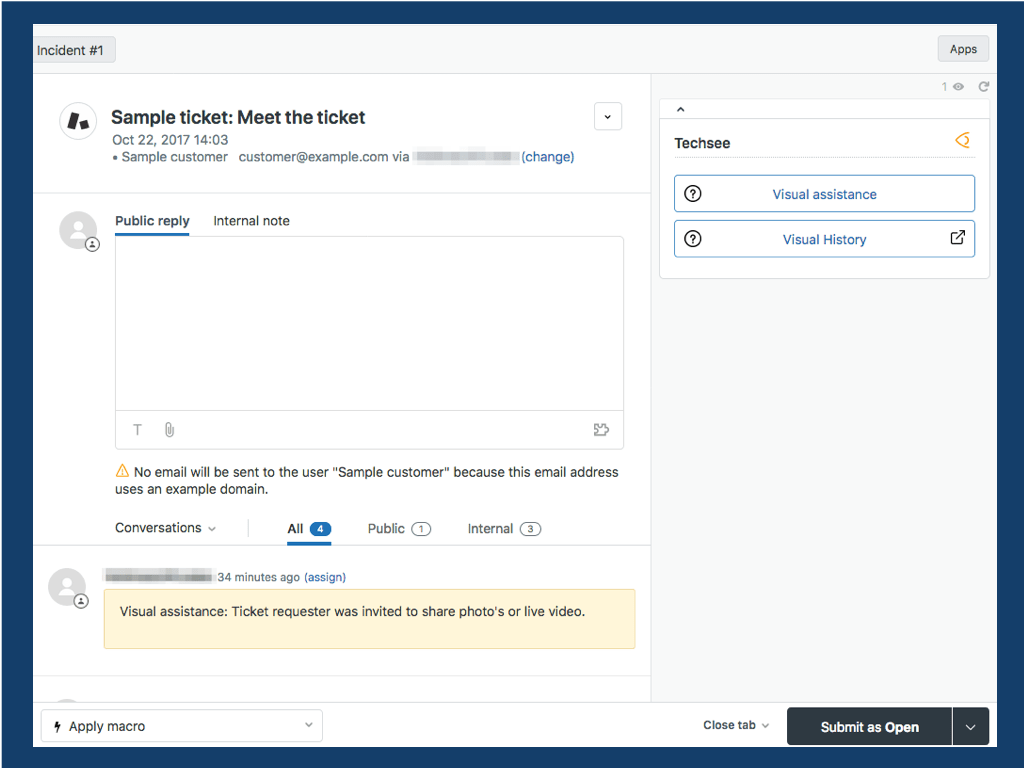Viewport: 1024px width, 768px height.
Task: Click the warning triangle icon before the no-email notice
Action: pyautogui.click(x=122, y=471)
